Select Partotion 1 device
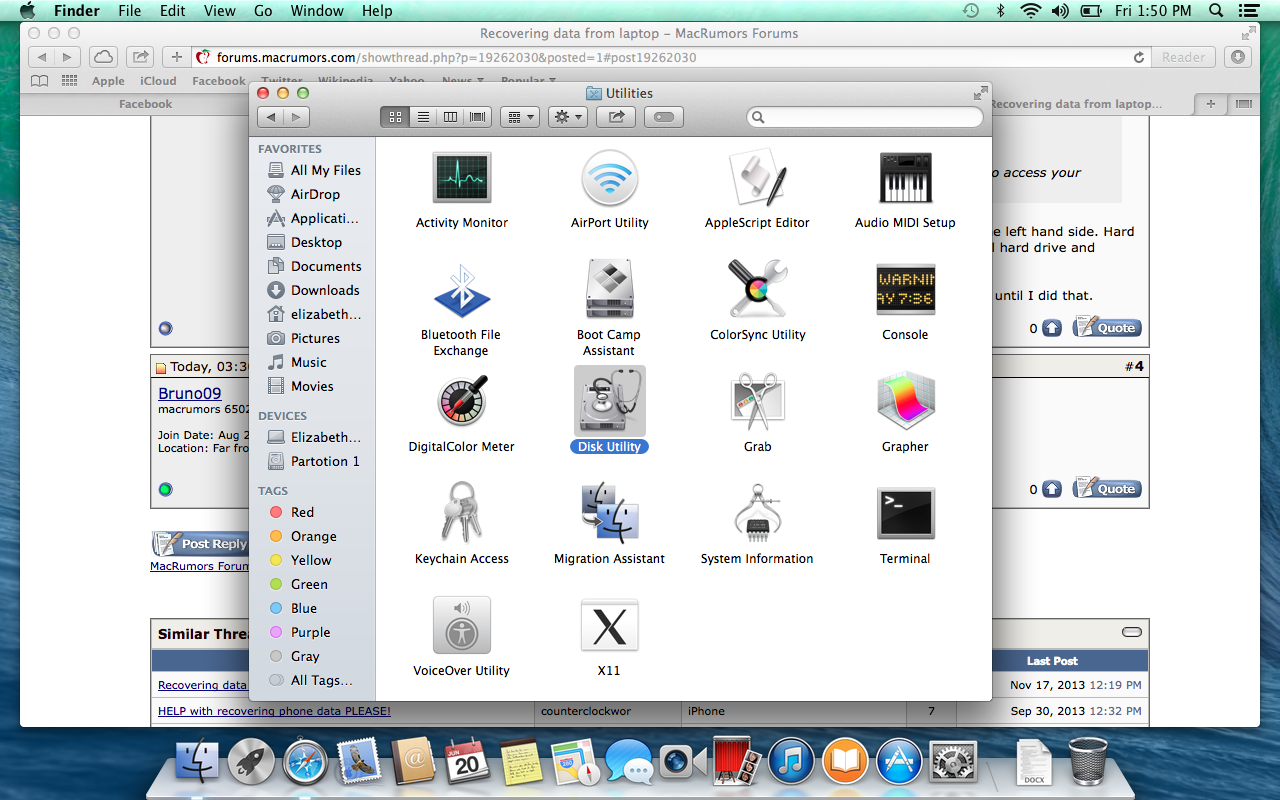Viewport: 1280px width, 800px height. 313,461
